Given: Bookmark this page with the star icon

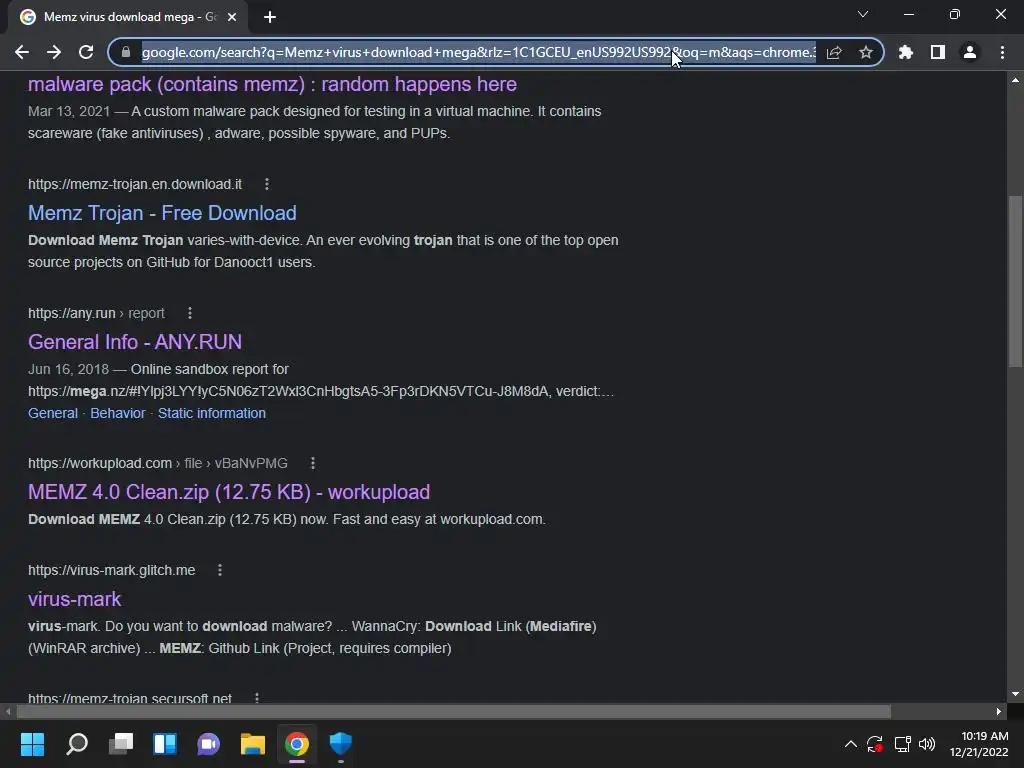Looking at the screenshot, I should (866, 52).
